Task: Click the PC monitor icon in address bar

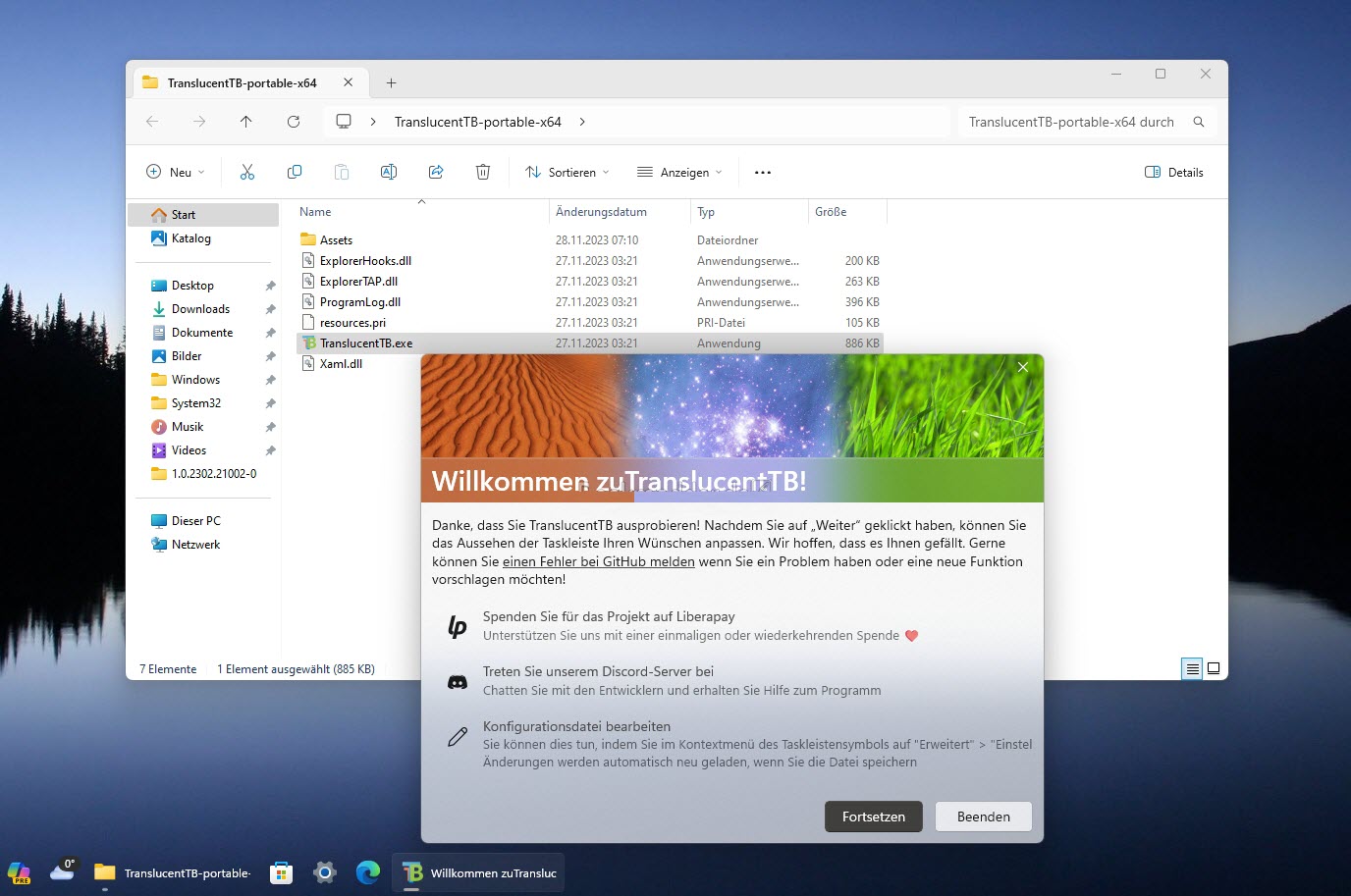Action: pyautogui.click(x=344, y=122)
